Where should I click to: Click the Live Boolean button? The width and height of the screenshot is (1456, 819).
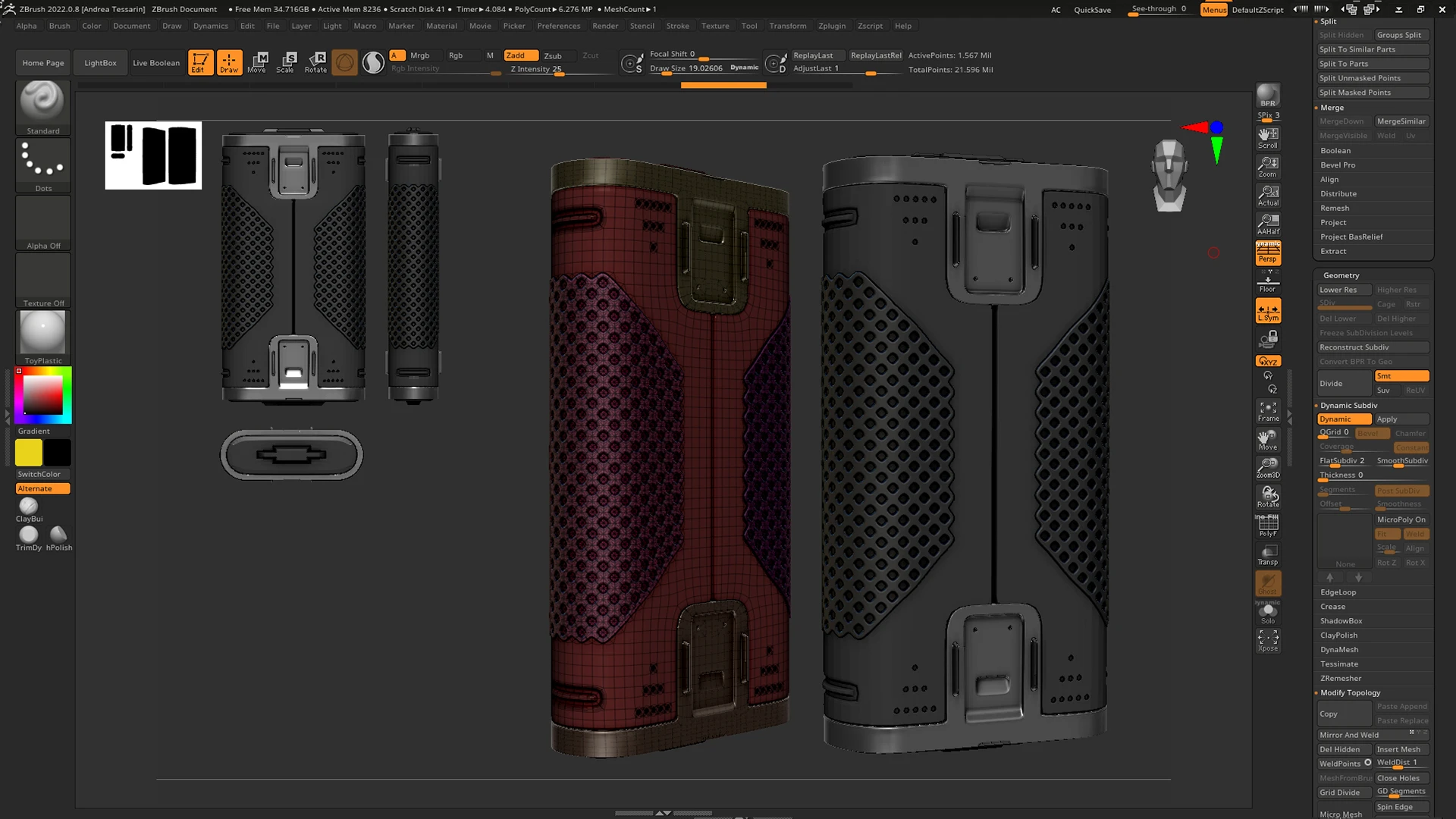pyautogui.click(x=156, y=63)
